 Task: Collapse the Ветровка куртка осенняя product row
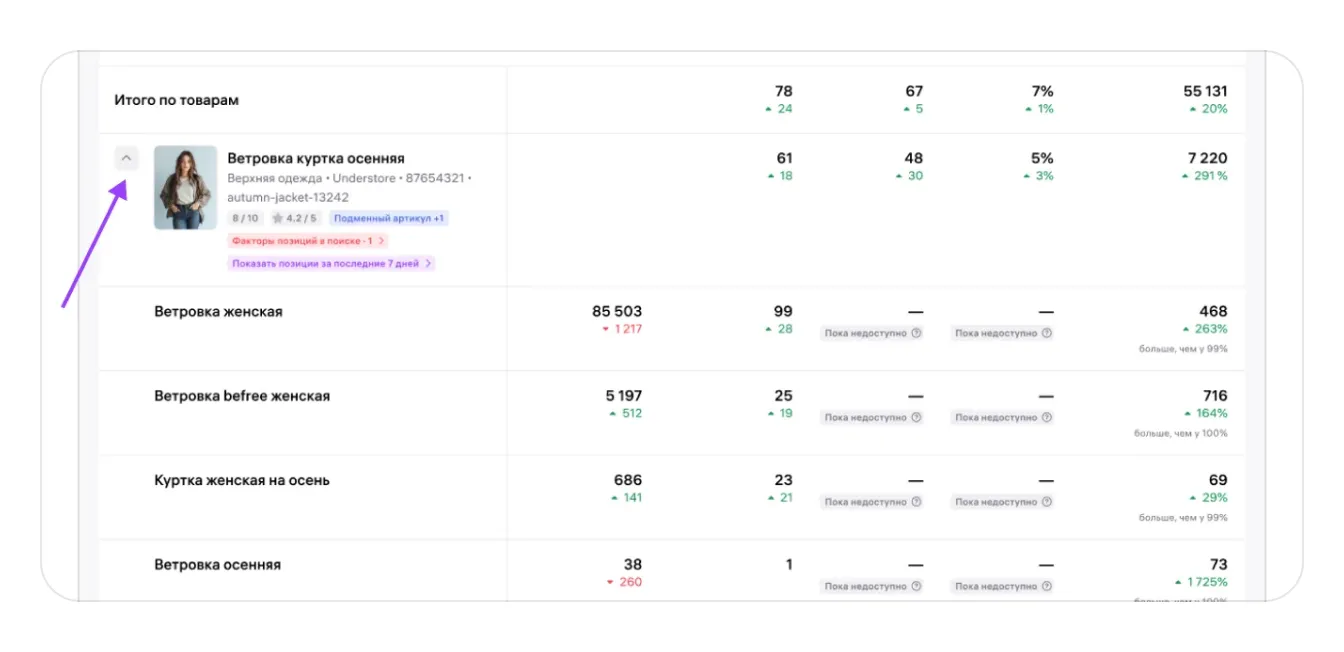tap(126, 158)
